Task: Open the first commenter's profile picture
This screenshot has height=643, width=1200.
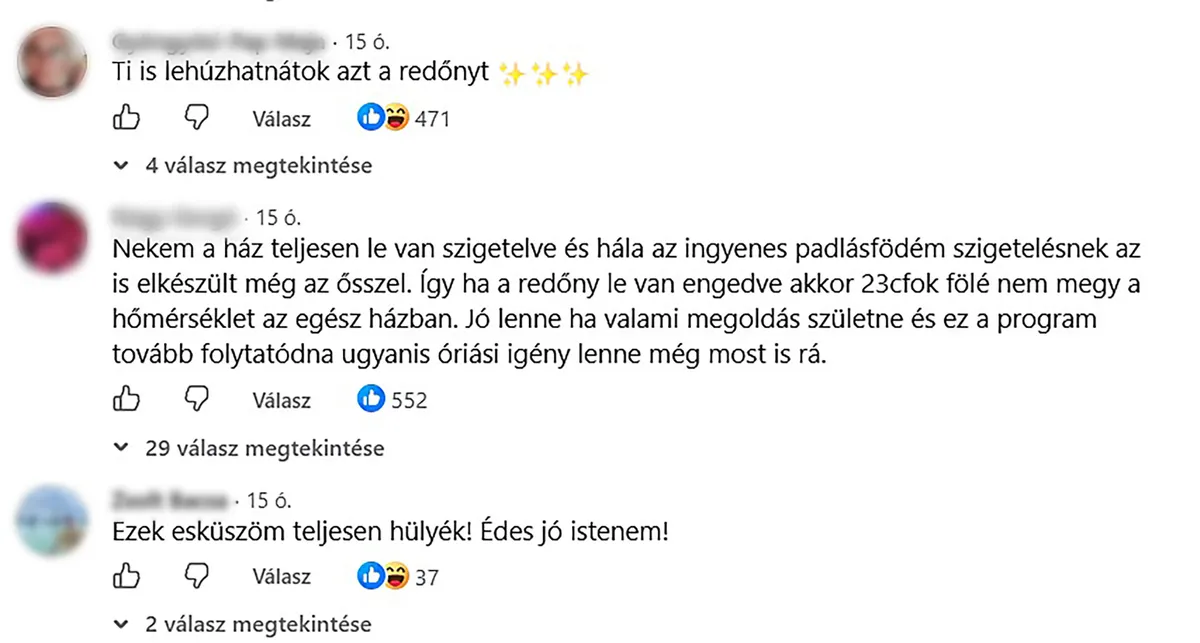Action: tap(54, 60)
